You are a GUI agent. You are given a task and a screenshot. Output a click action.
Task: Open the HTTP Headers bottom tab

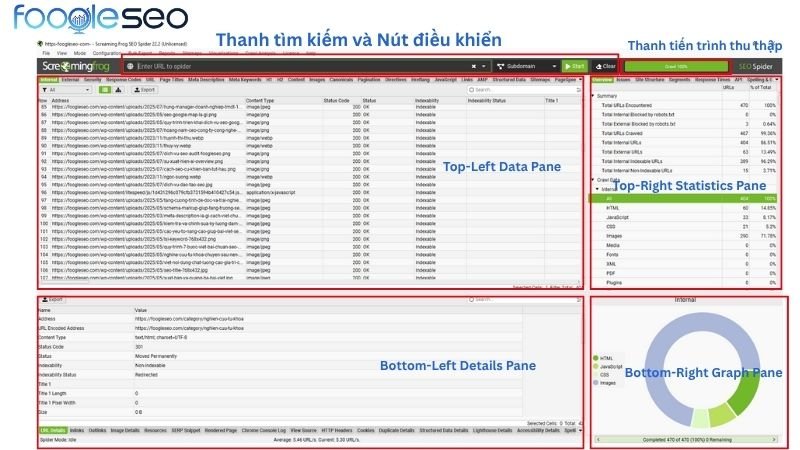(x=337, y=431)
